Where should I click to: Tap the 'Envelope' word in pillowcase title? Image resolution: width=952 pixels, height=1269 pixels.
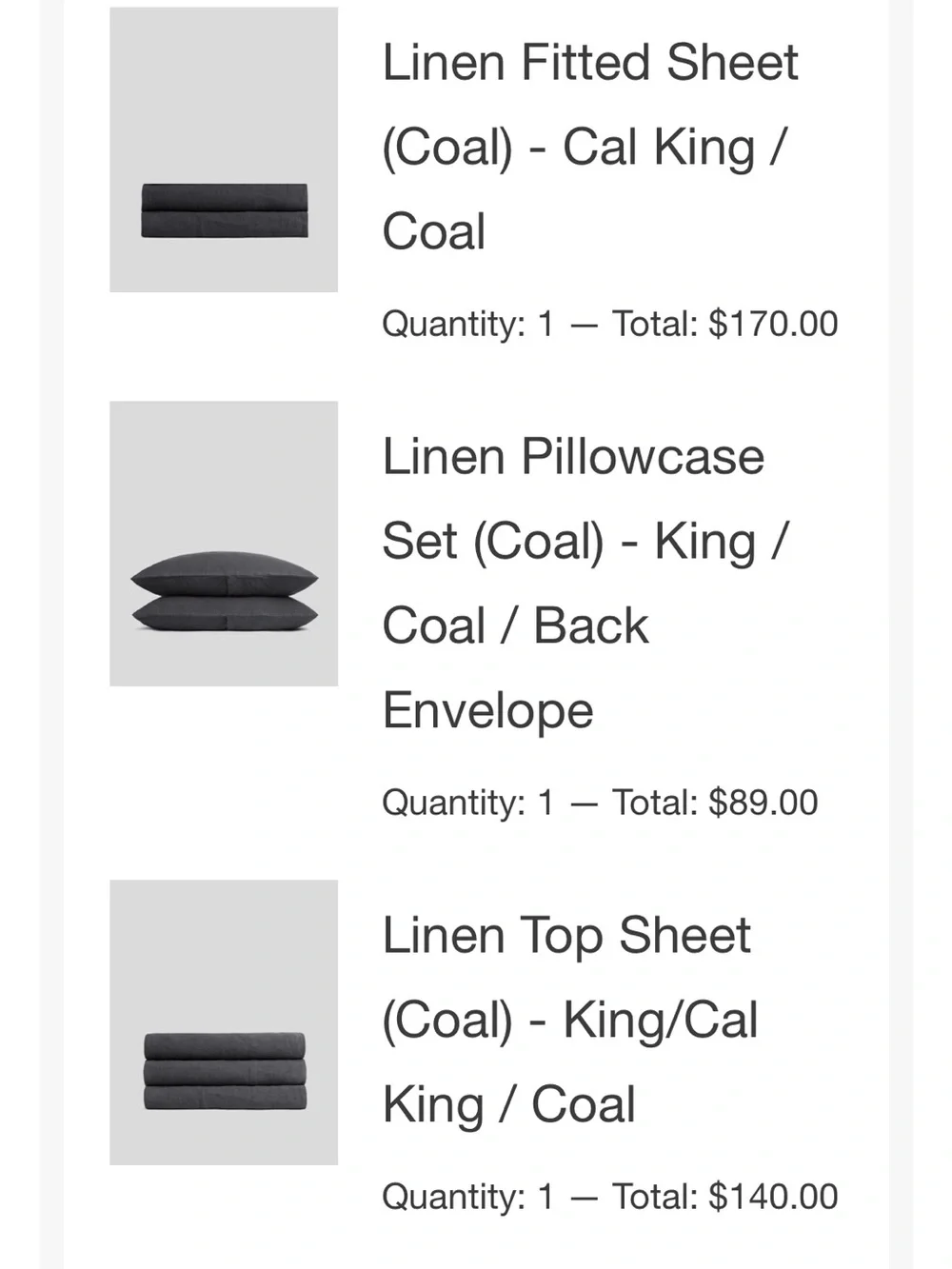coord(488,711)
